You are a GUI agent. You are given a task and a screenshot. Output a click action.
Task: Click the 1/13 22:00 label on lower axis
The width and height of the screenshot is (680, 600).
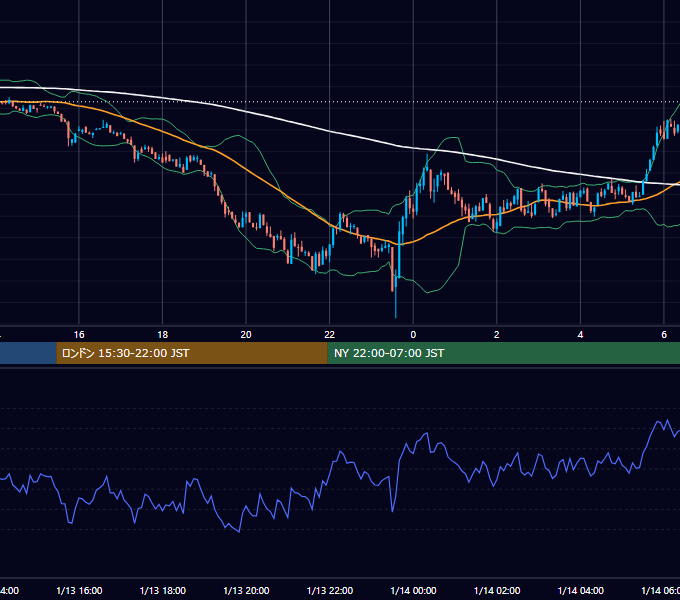point(330,590)
